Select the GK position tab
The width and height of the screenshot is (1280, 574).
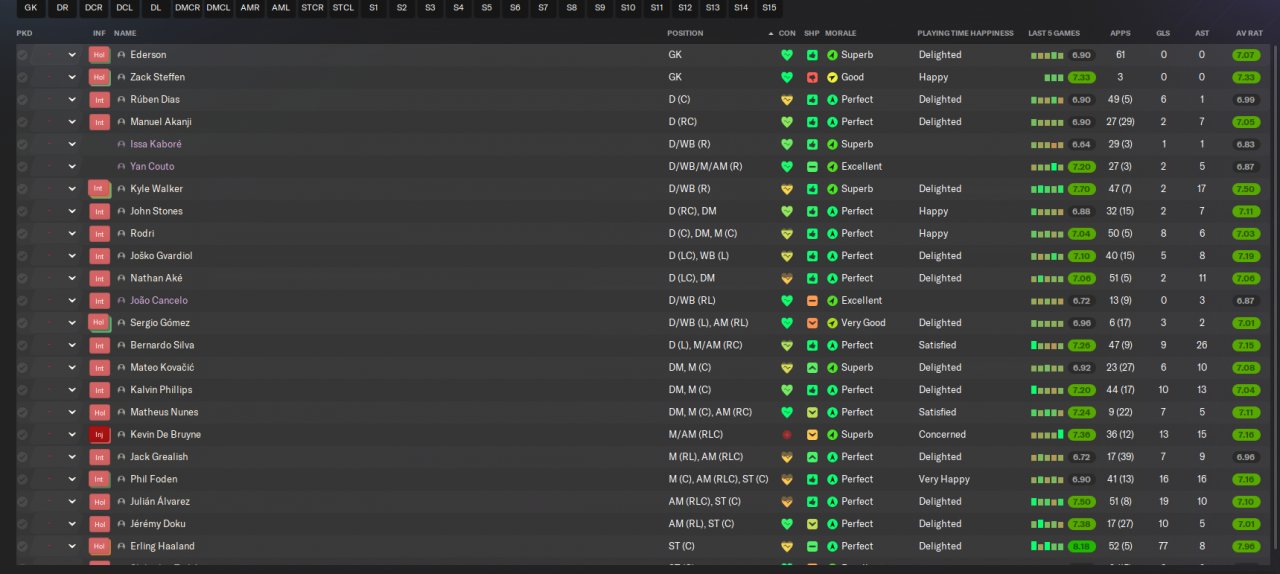31,8
